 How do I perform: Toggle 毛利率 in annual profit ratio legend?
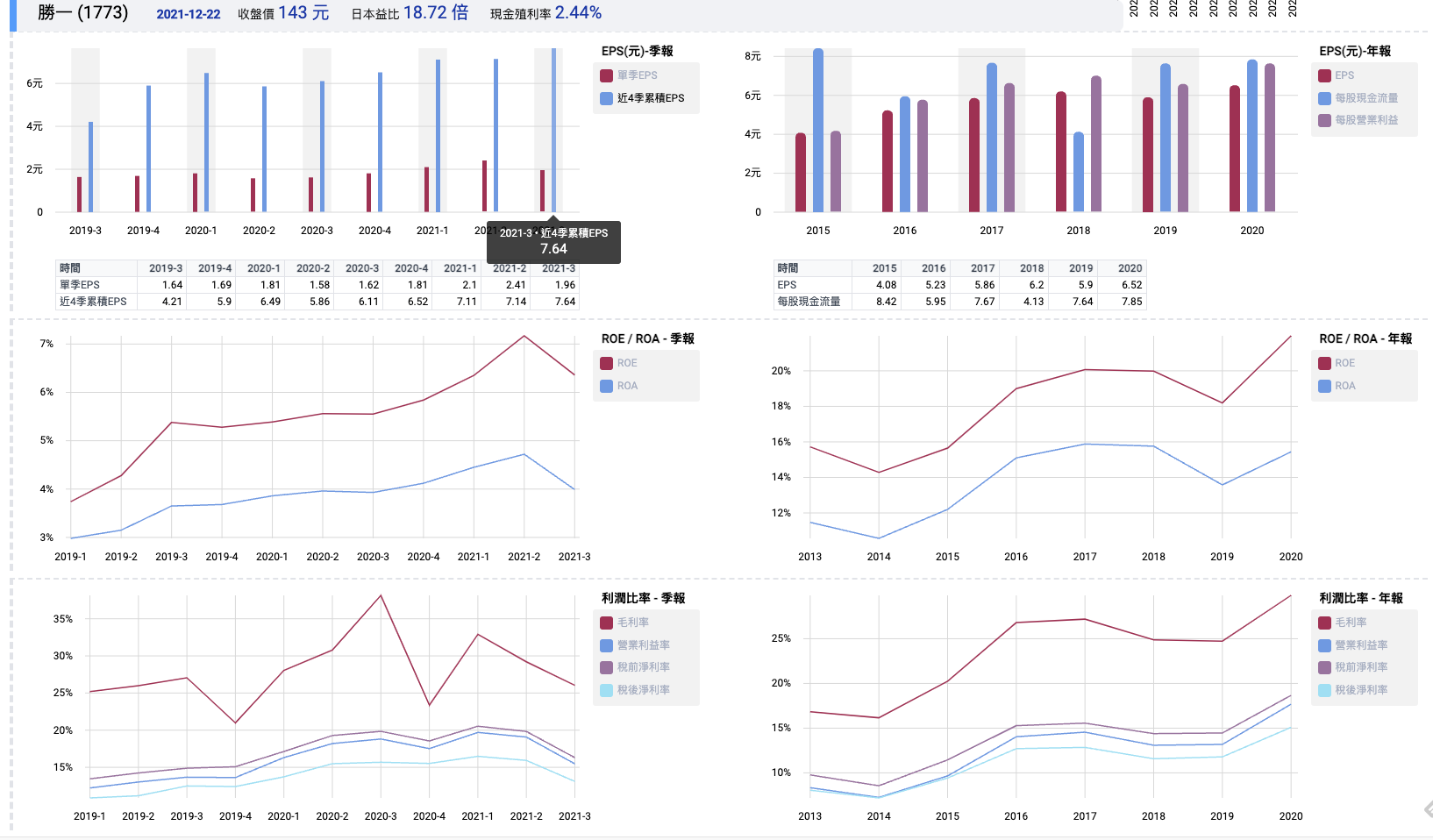click(x=1344, y=623)
